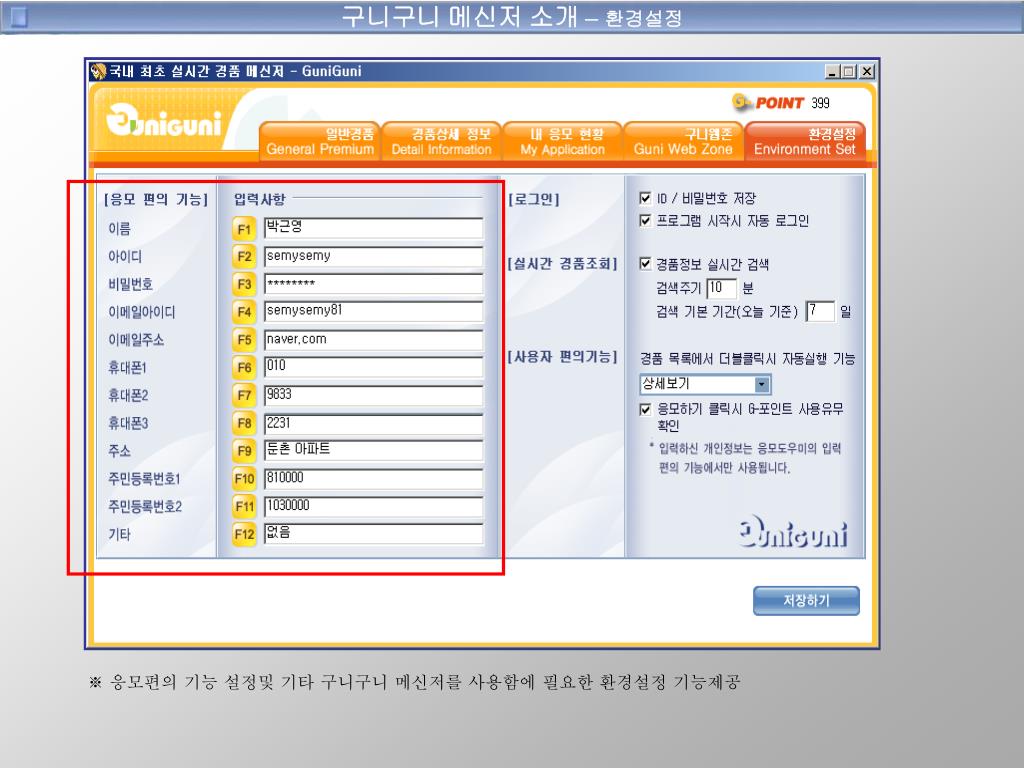Click the F7 hotkey icon beside 휴대폰2
Screen dimensions: 1024x768
[x=244, y=395]
